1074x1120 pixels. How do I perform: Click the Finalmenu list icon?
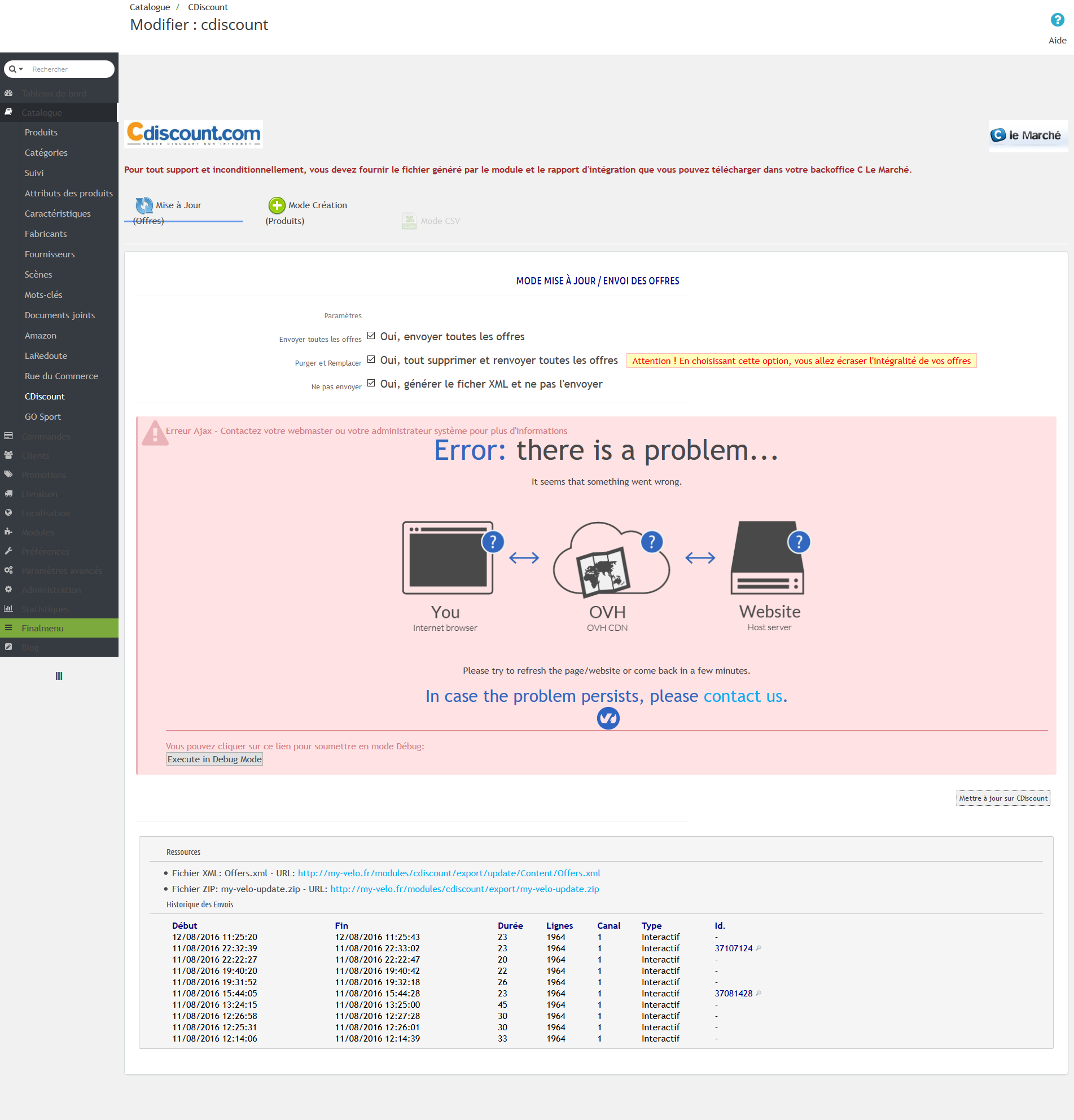click(x=8, y=628)
